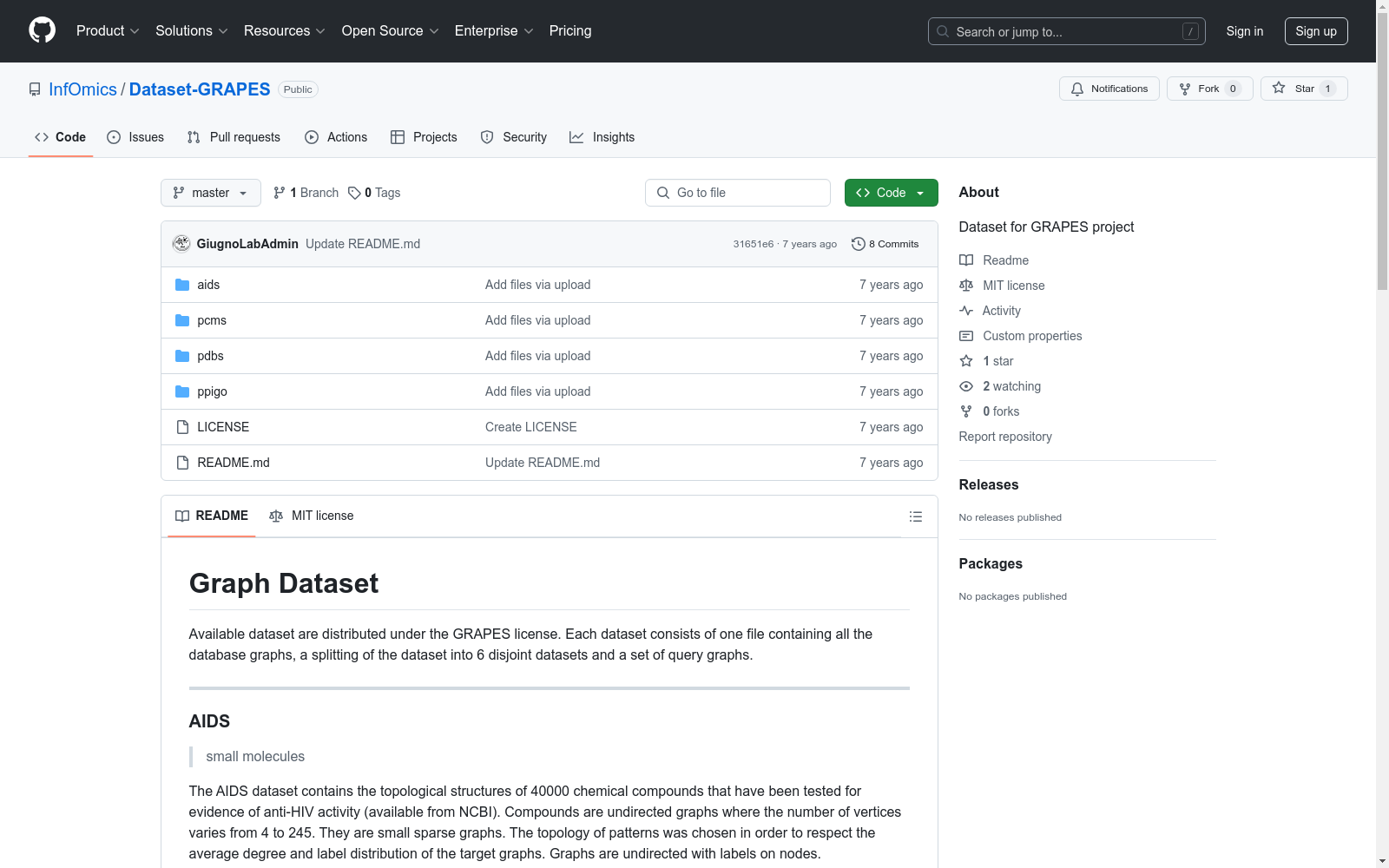Click the commits history clock icon
The height and width of the screenshot is (868, 1389).
tap(859, 244)
